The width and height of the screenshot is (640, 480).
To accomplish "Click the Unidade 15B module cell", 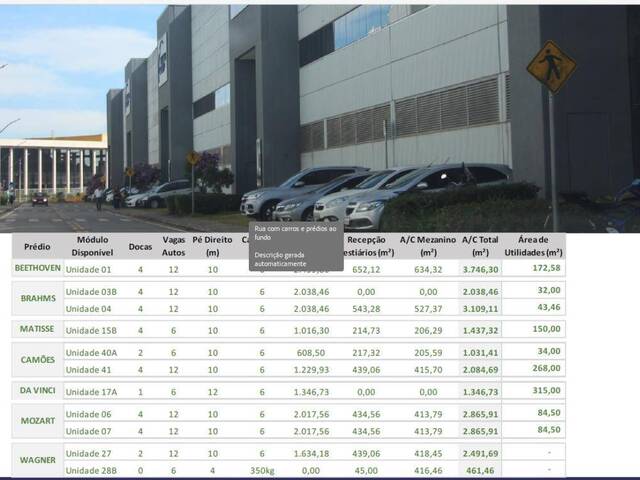I will (x=91, y=329).
